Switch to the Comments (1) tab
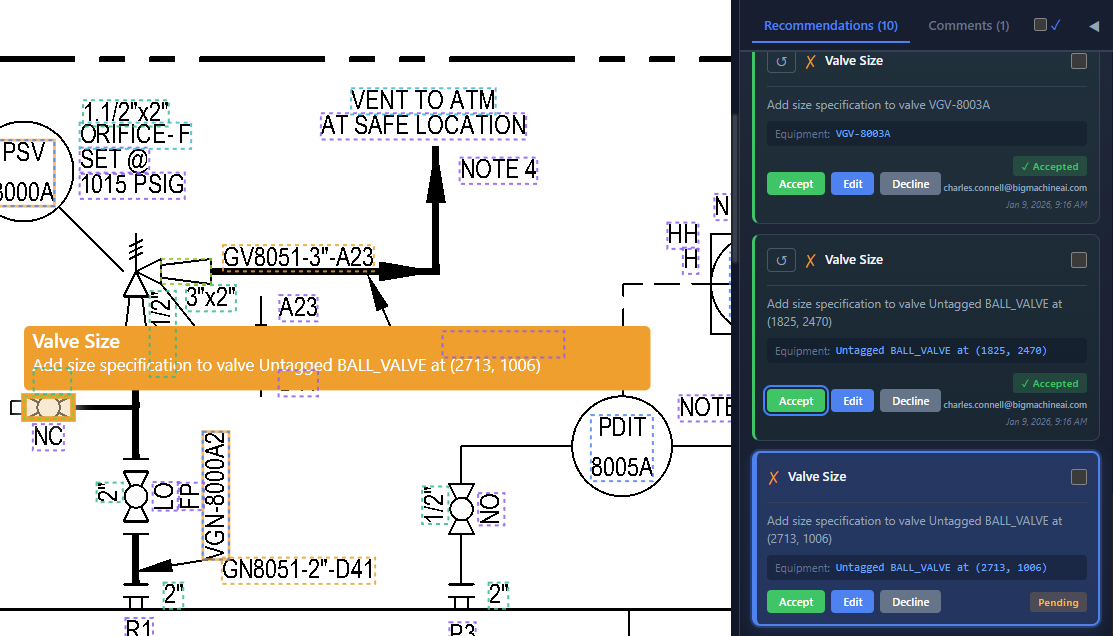Image resolution: width=1113 pixels, height=636 pixels. pos(968,26)
